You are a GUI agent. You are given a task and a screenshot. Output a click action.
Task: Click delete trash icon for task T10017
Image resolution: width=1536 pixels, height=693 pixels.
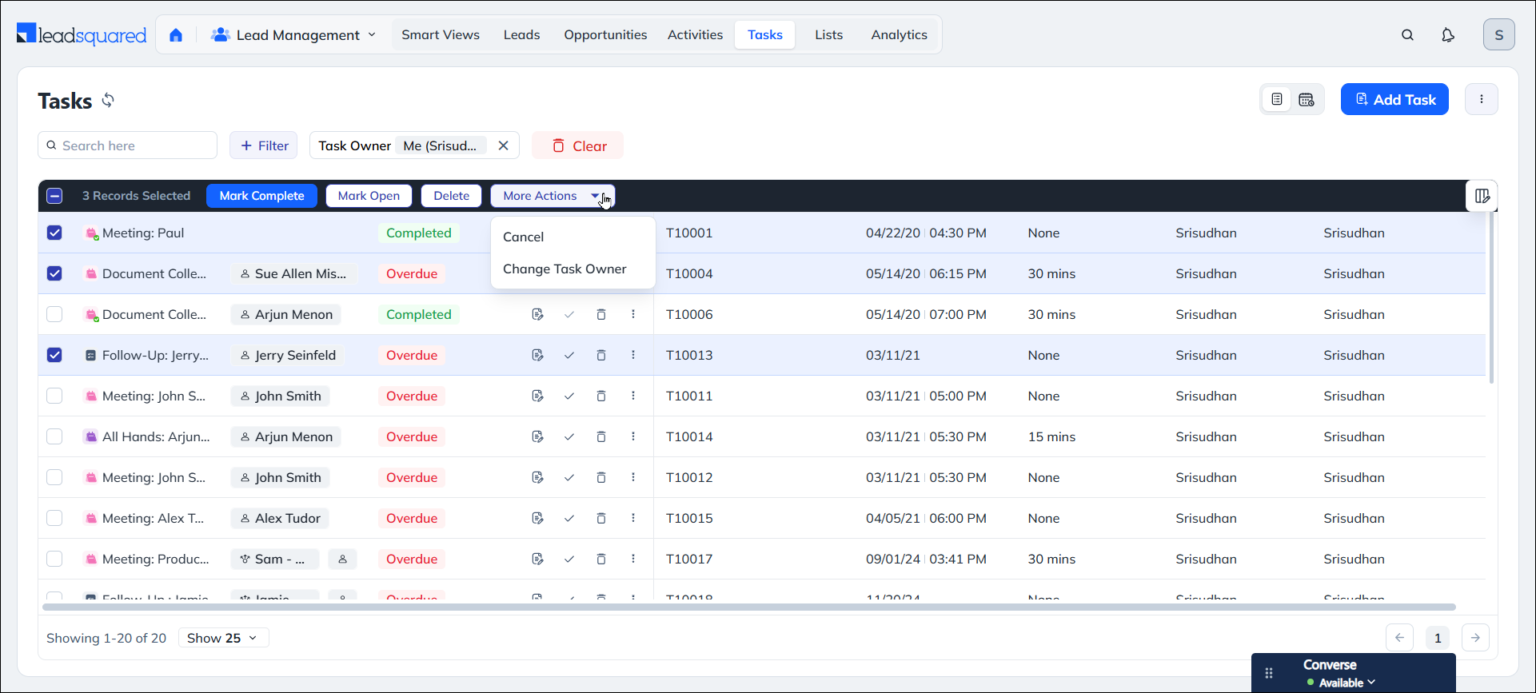[x=601, y=559]
